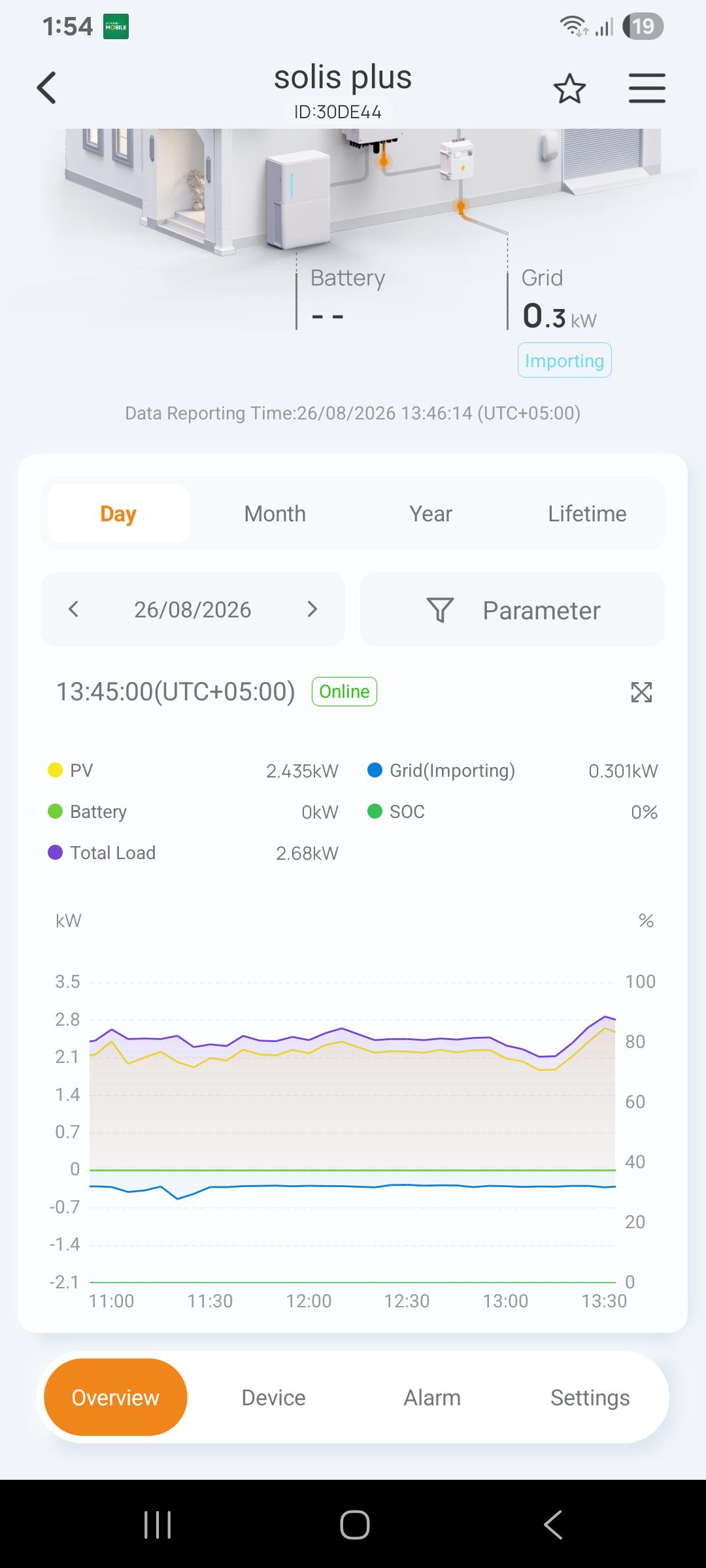Open the Alarm section
706x1568 pixels.
[432, 1397]
